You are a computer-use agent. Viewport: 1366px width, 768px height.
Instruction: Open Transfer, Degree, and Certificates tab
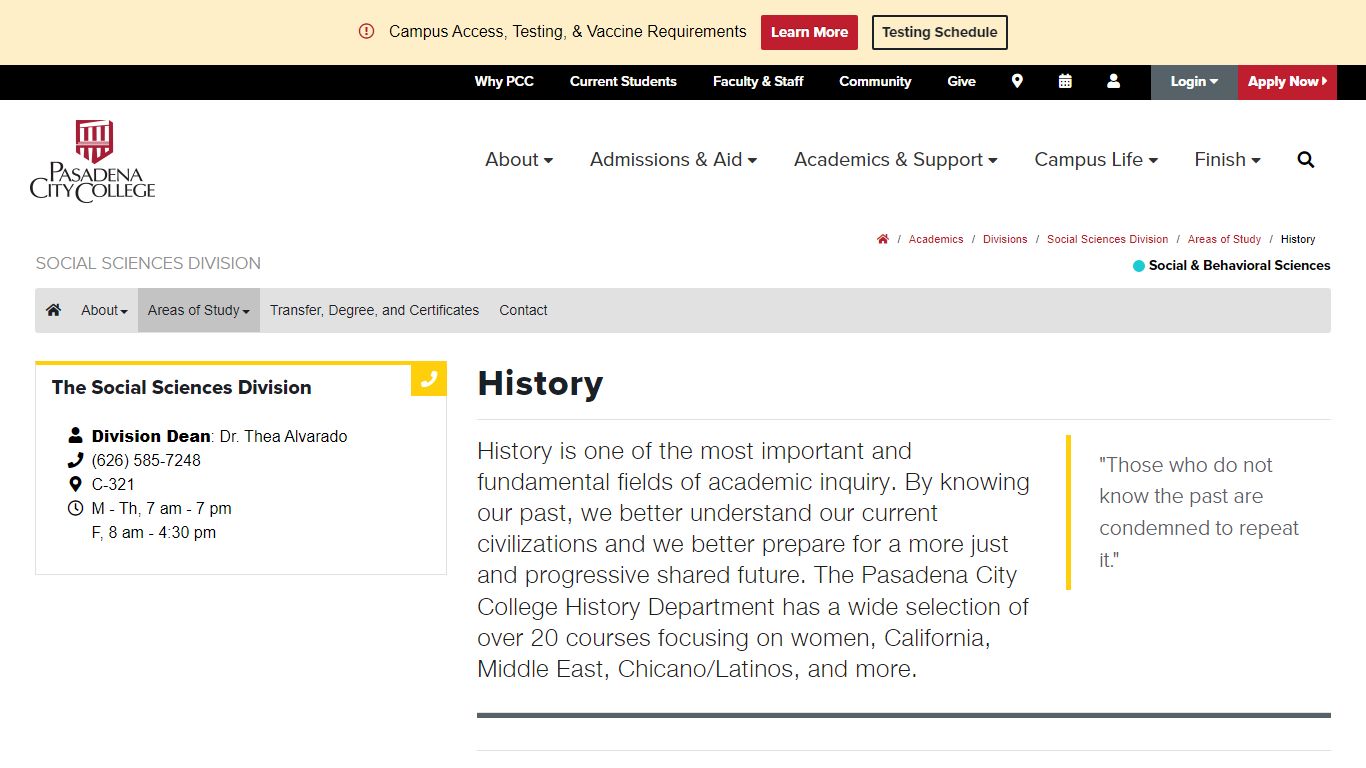tap(374, 310)
